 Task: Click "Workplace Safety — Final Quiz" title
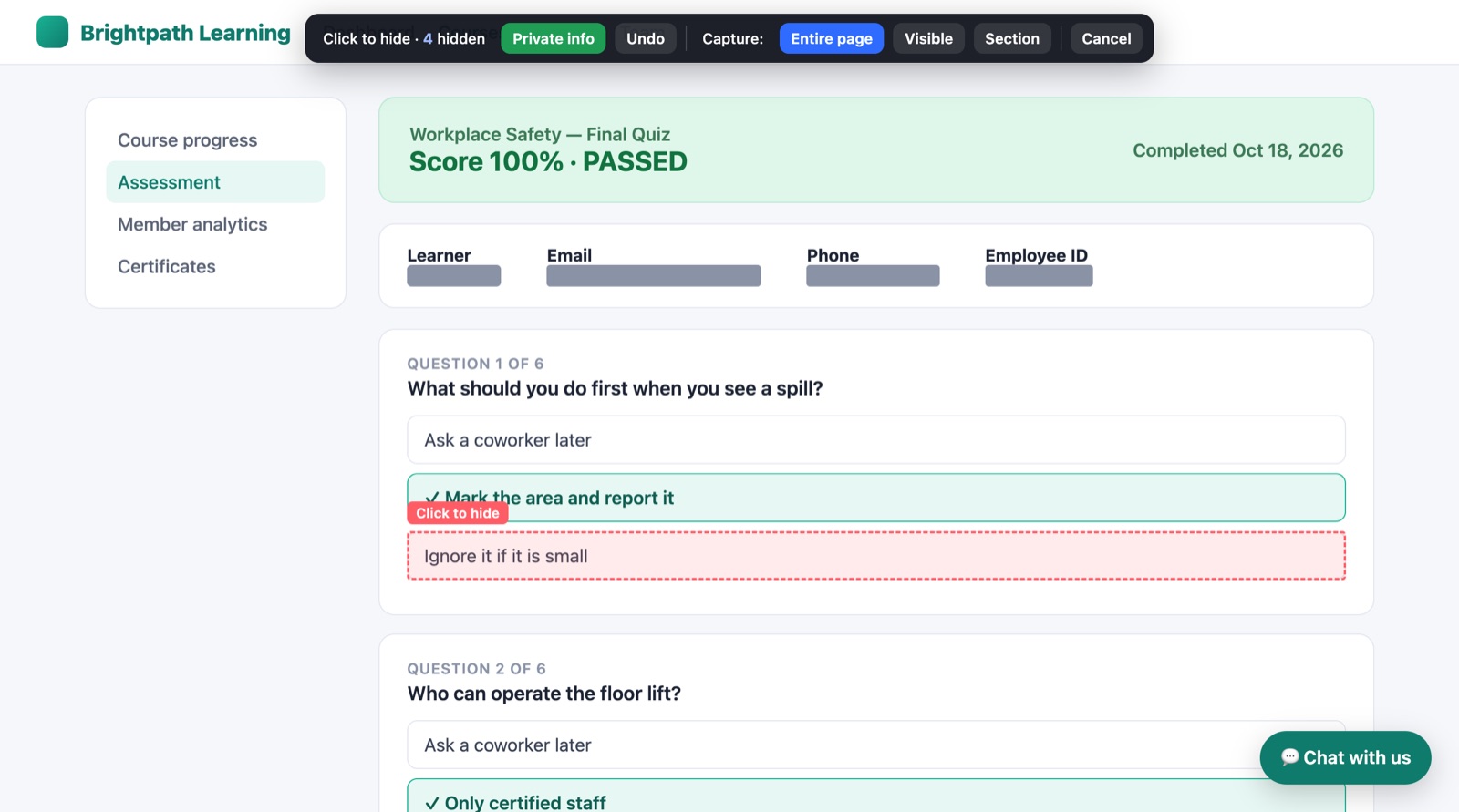540,134
